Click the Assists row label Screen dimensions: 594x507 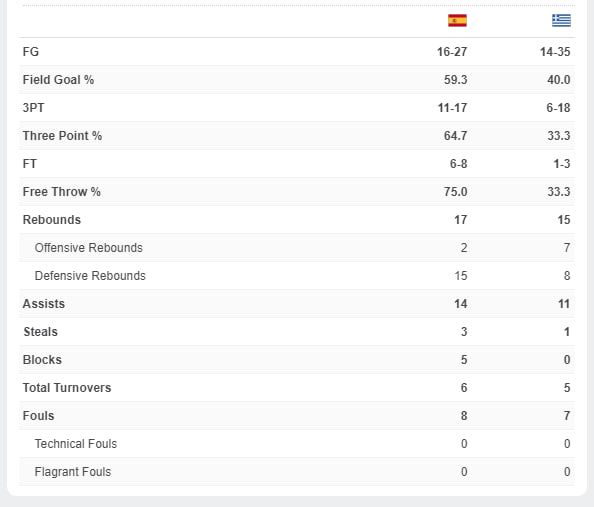tap(44, 304)
